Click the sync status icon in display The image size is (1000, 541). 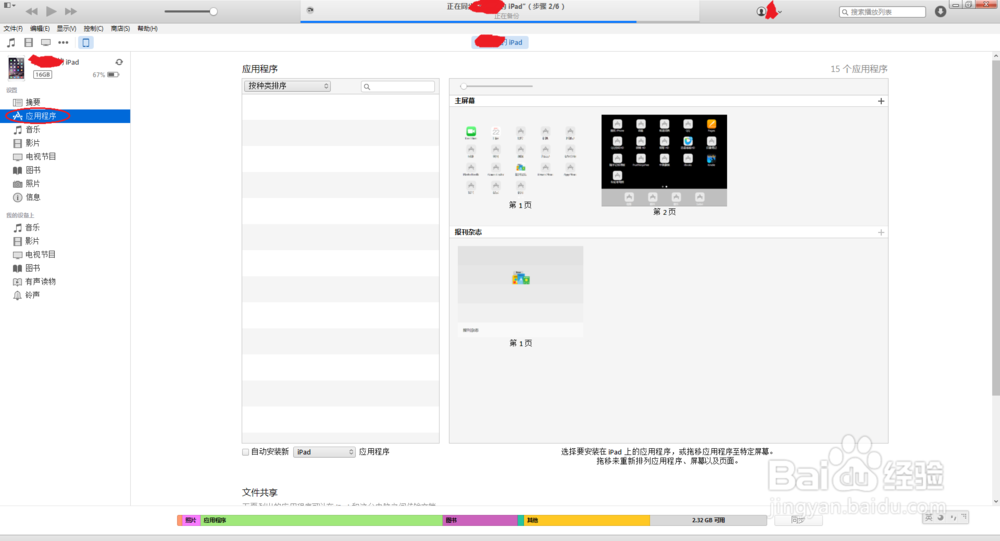310,10
